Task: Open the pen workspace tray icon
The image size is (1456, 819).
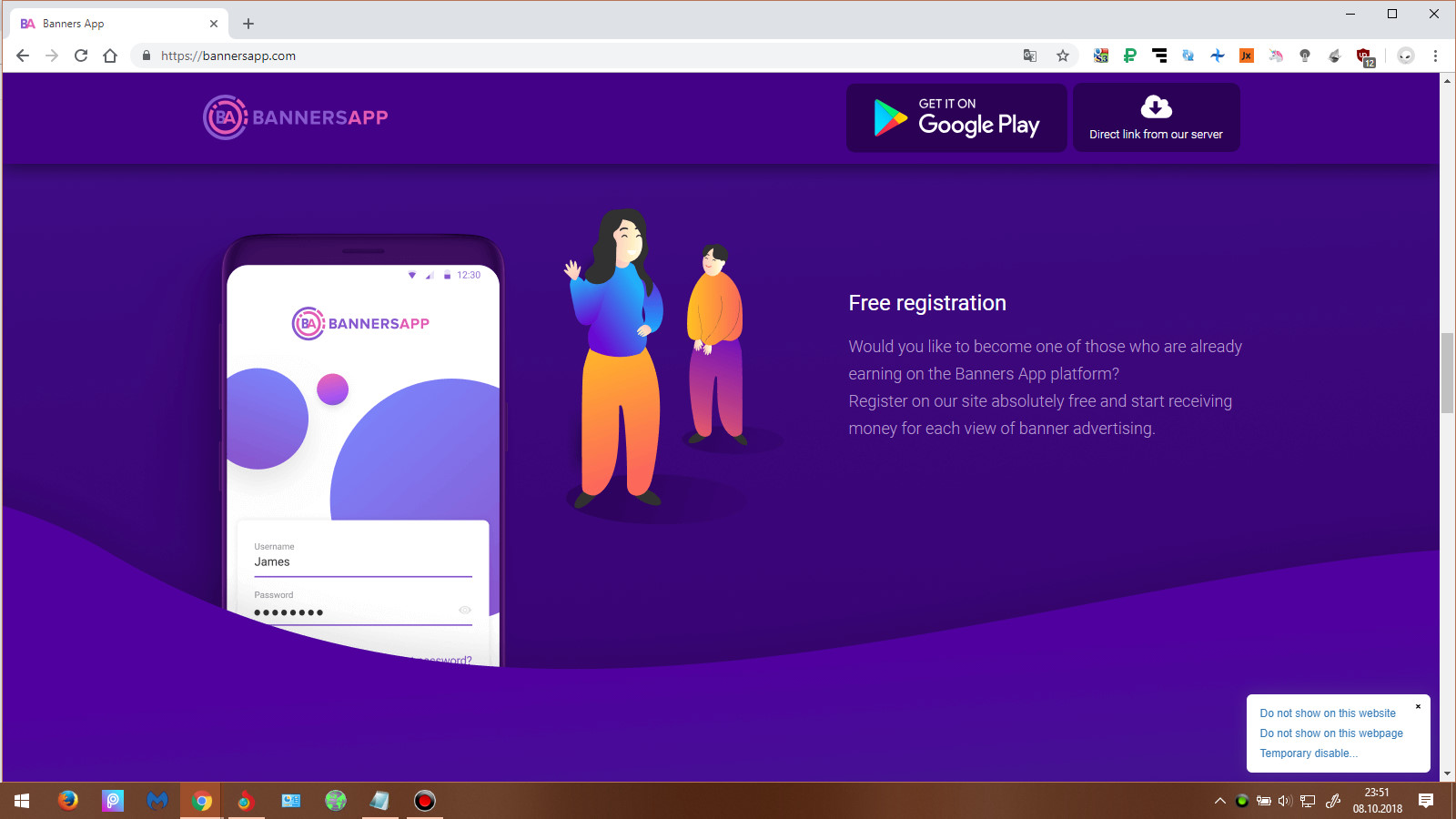Action: pos(1333,801)
